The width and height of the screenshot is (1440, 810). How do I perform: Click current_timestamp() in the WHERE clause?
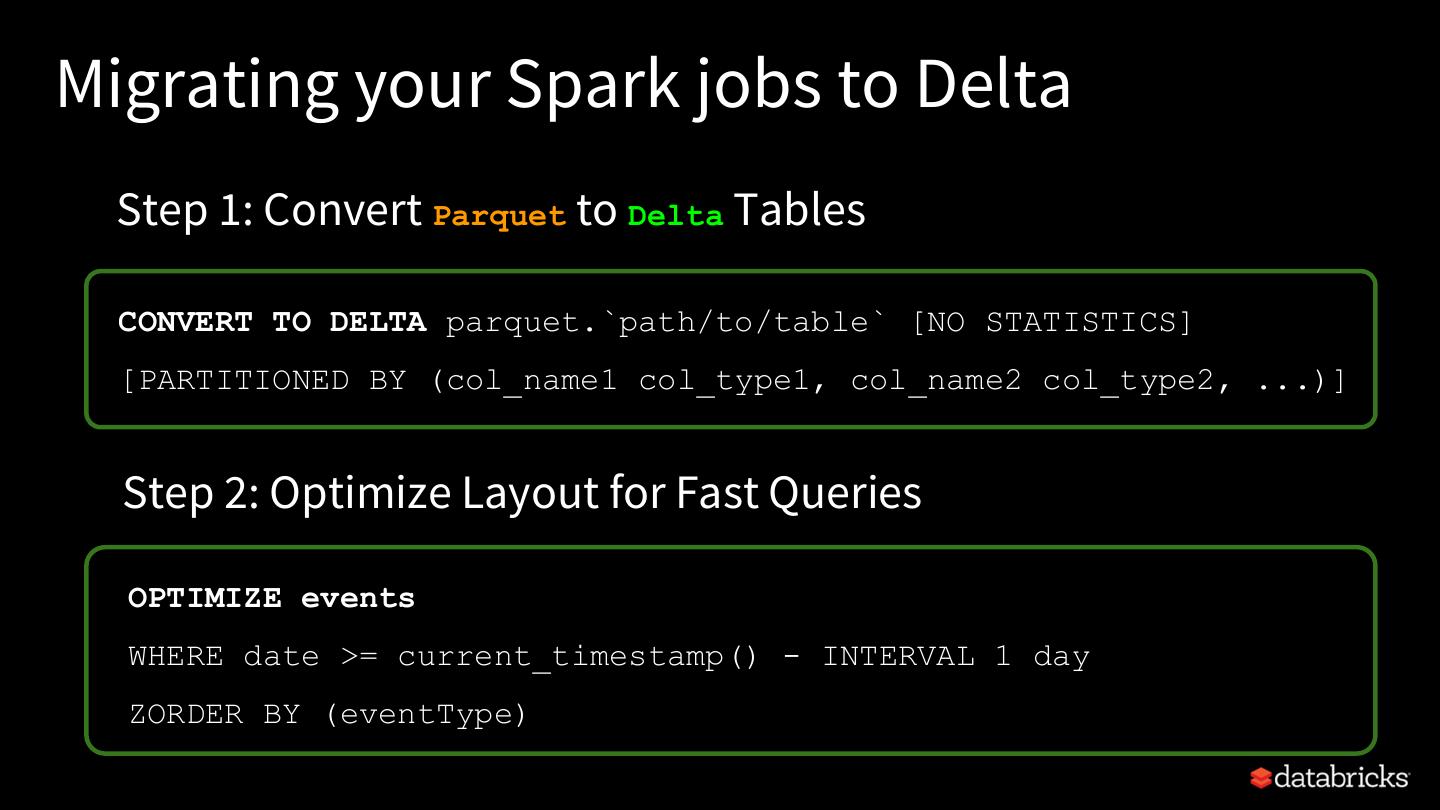pyautogui.click(x=578, y=656)
